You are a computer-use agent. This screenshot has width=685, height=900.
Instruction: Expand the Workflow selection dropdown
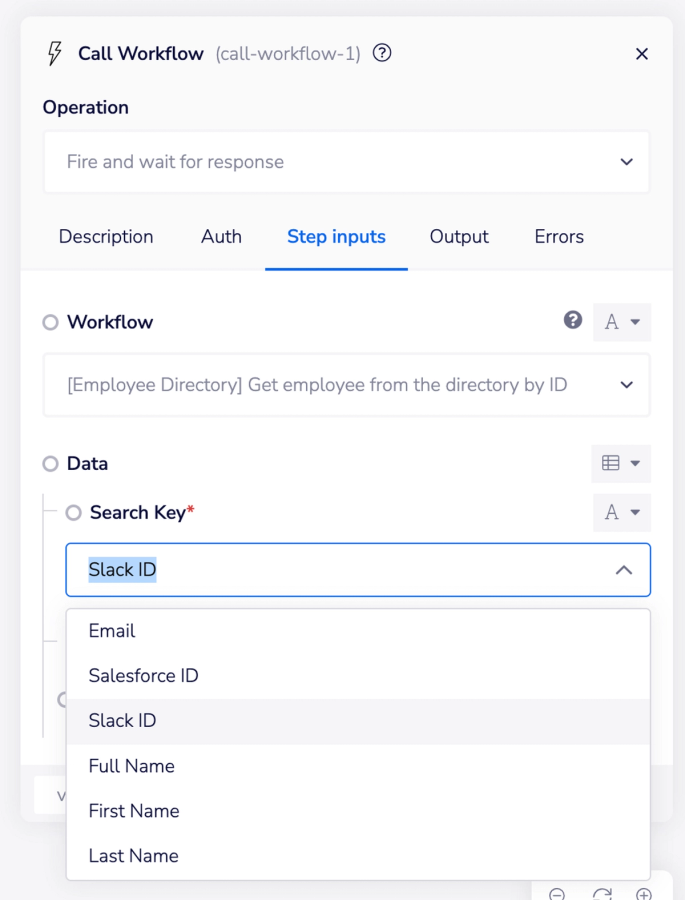point(347,385)
